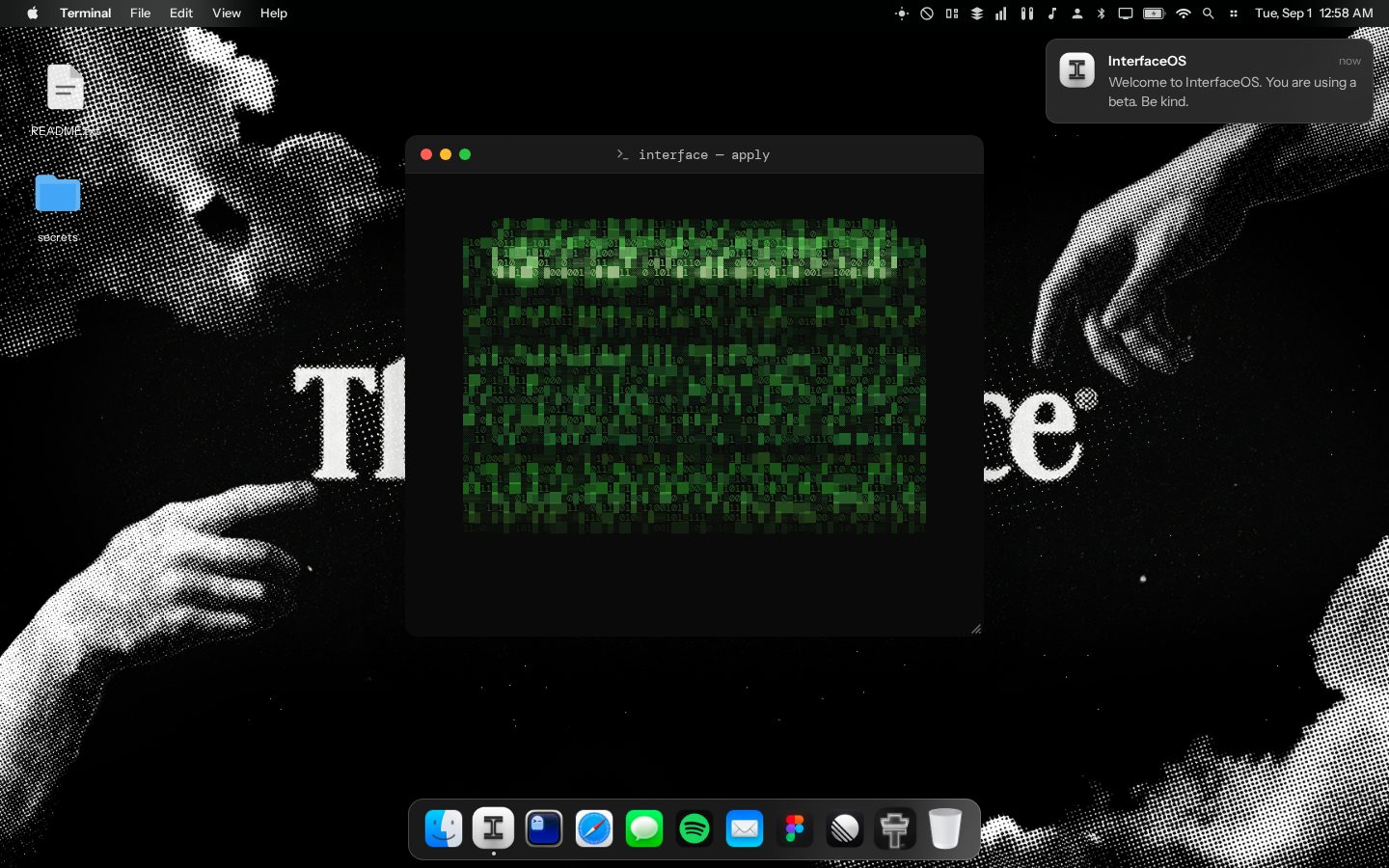
Task: Click the crossed-circle icon in menu bar
Action: pos(927,14)
